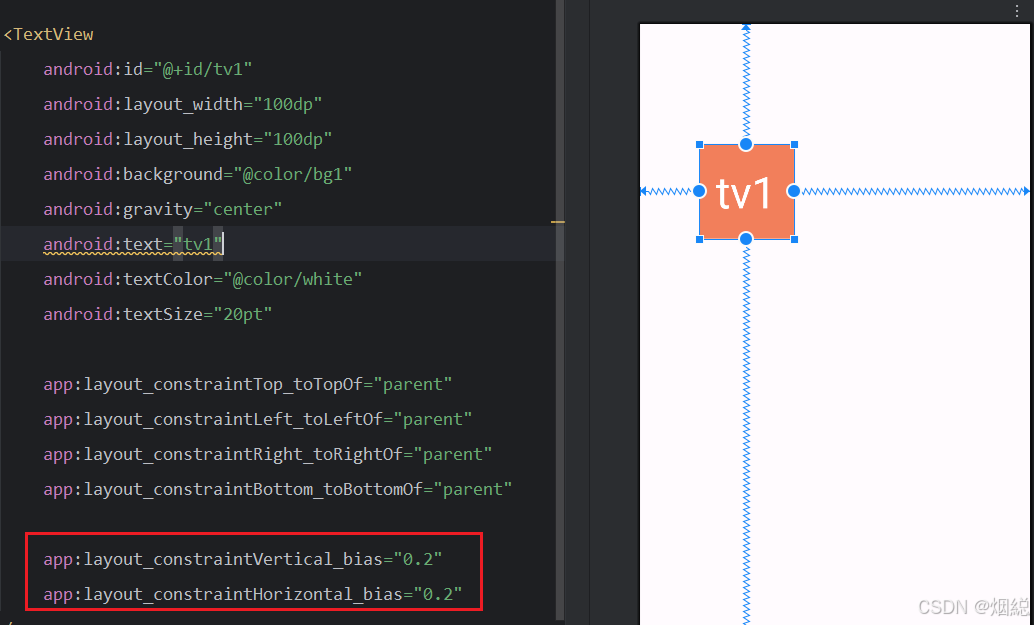
Task: Select the orange tv1 TextView in the preview
Action: tap(747, 192)
